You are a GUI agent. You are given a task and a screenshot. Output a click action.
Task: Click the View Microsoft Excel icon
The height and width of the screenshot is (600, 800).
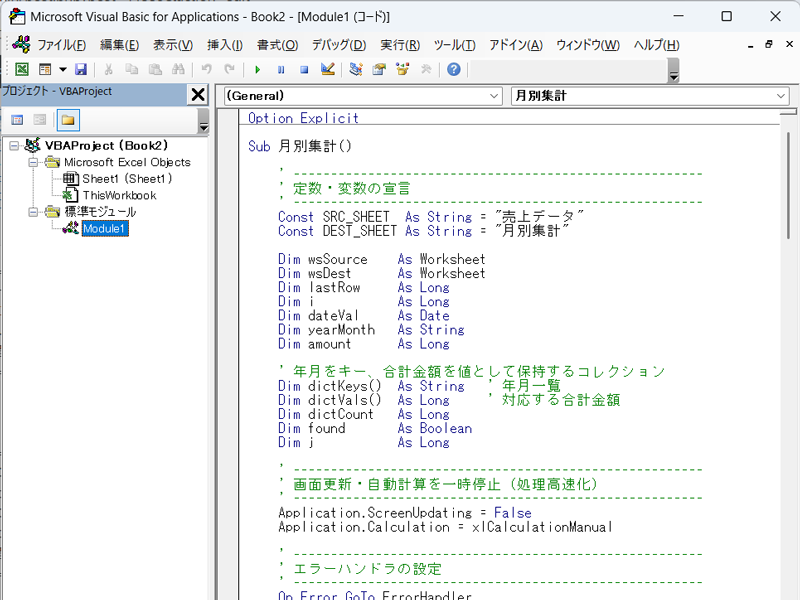(x=22, y=69)
